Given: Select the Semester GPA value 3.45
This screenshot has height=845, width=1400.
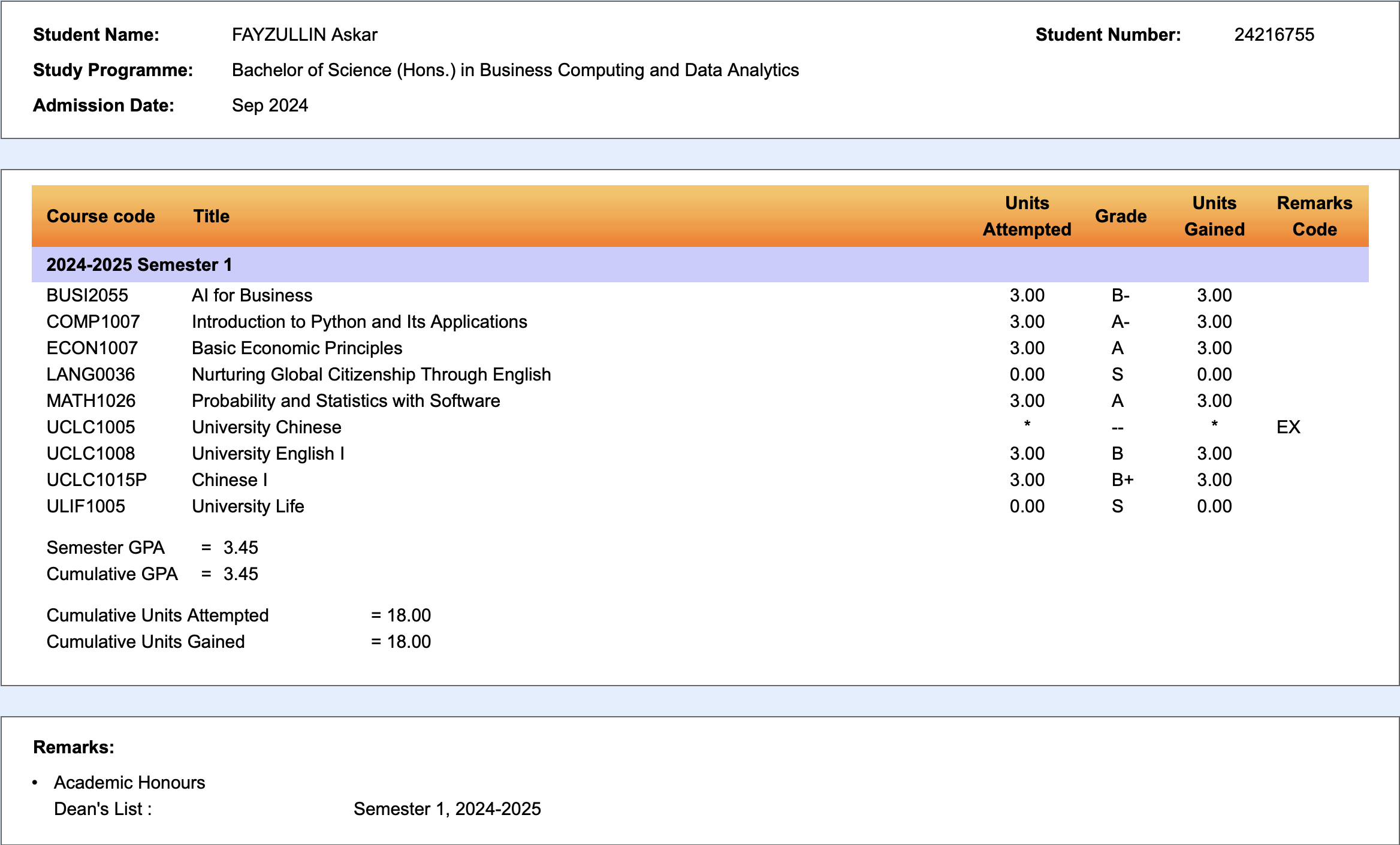Looking at the screenshot, I should click(240, 547).
